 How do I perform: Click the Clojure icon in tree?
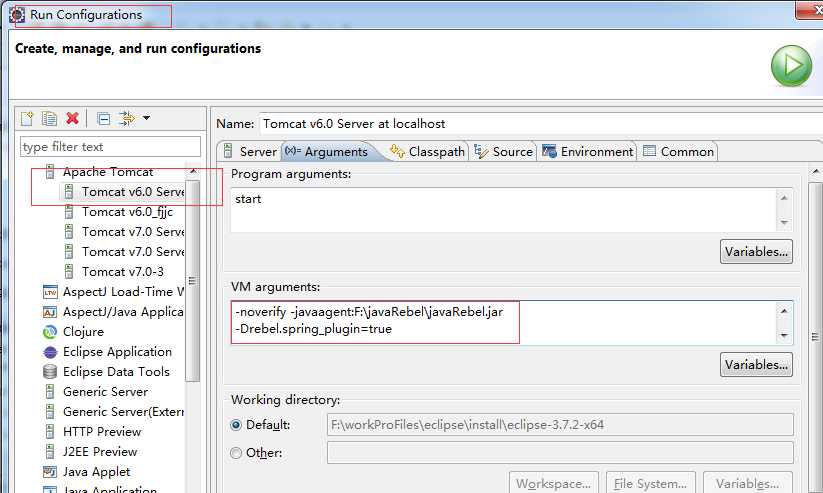49,332
